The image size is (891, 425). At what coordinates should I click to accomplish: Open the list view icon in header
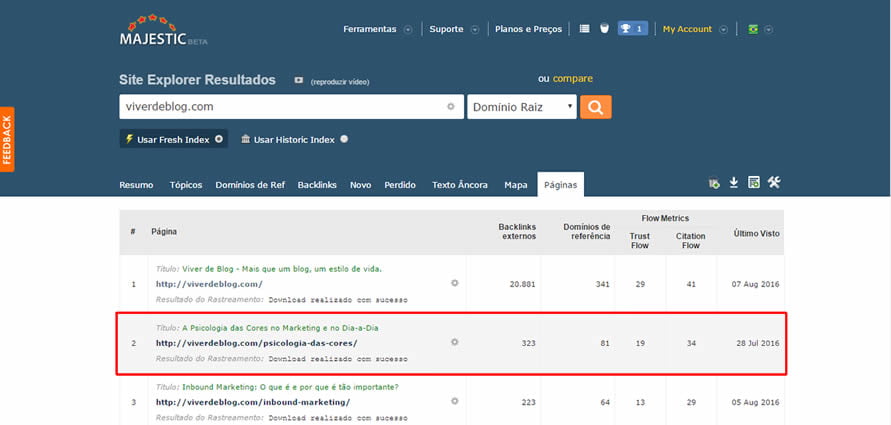(584, 28)
